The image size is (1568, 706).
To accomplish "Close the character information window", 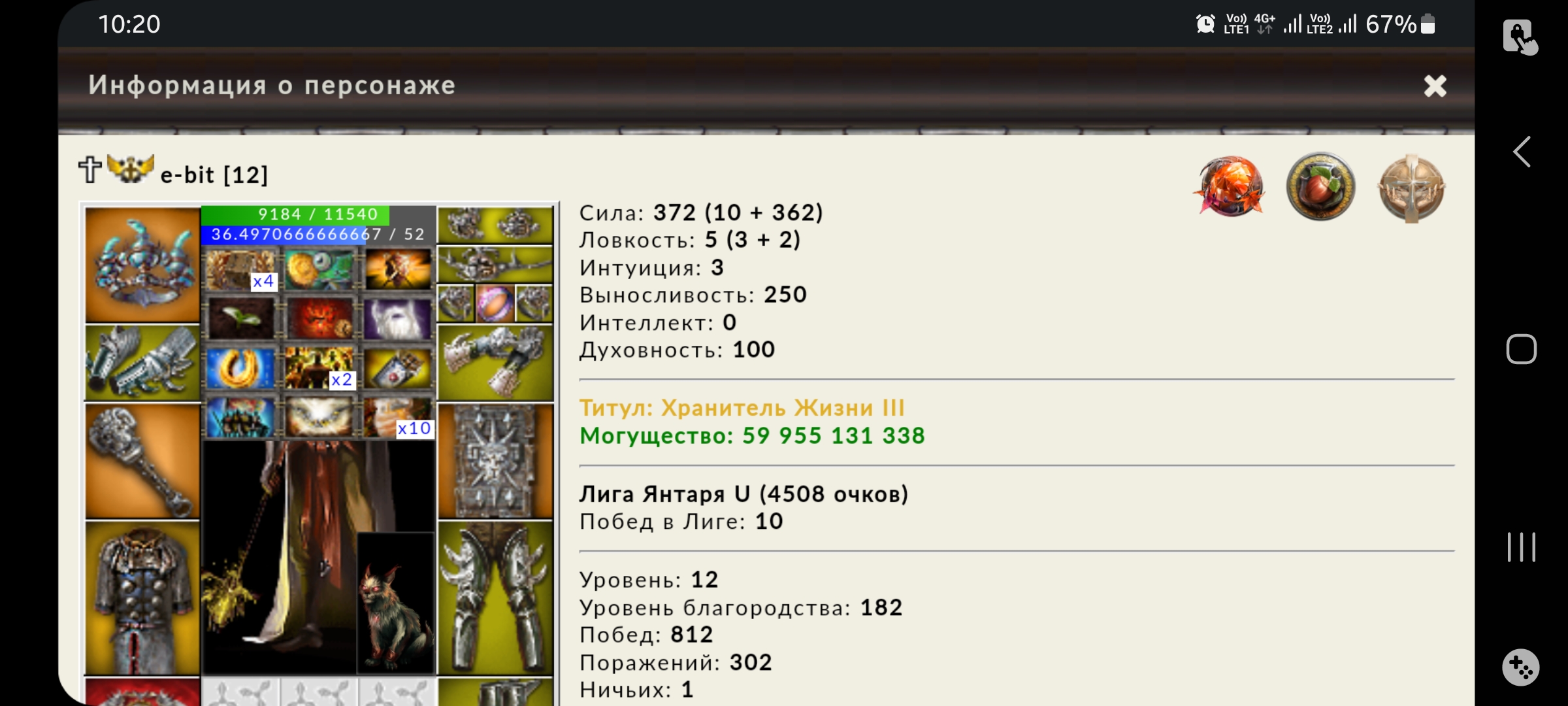I will [1435, 86].
